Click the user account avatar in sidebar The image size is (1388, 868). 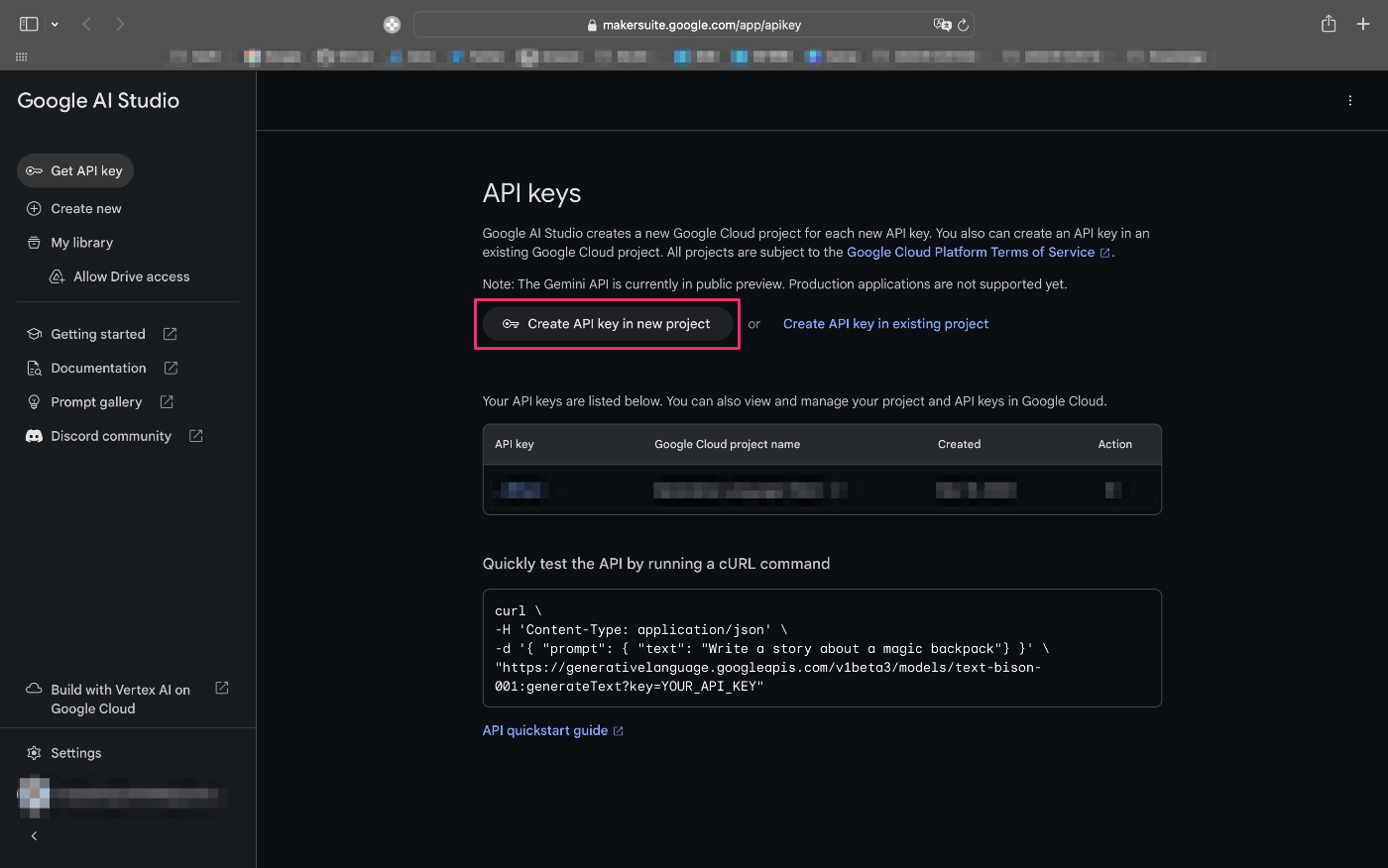pyautogui.click(x=35, y=795)
